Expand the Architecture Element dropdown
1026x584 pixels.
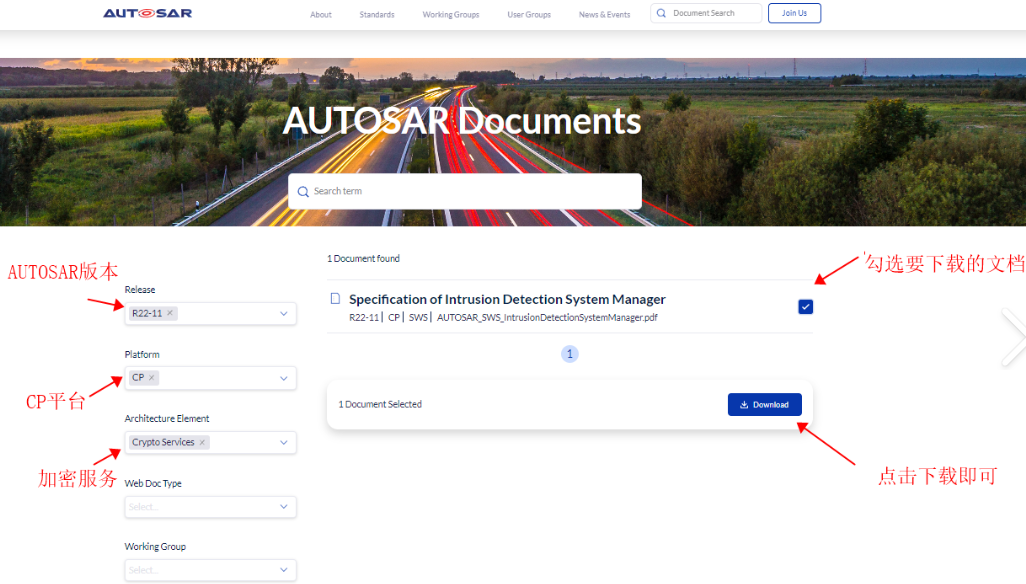(x=284, y=443)
